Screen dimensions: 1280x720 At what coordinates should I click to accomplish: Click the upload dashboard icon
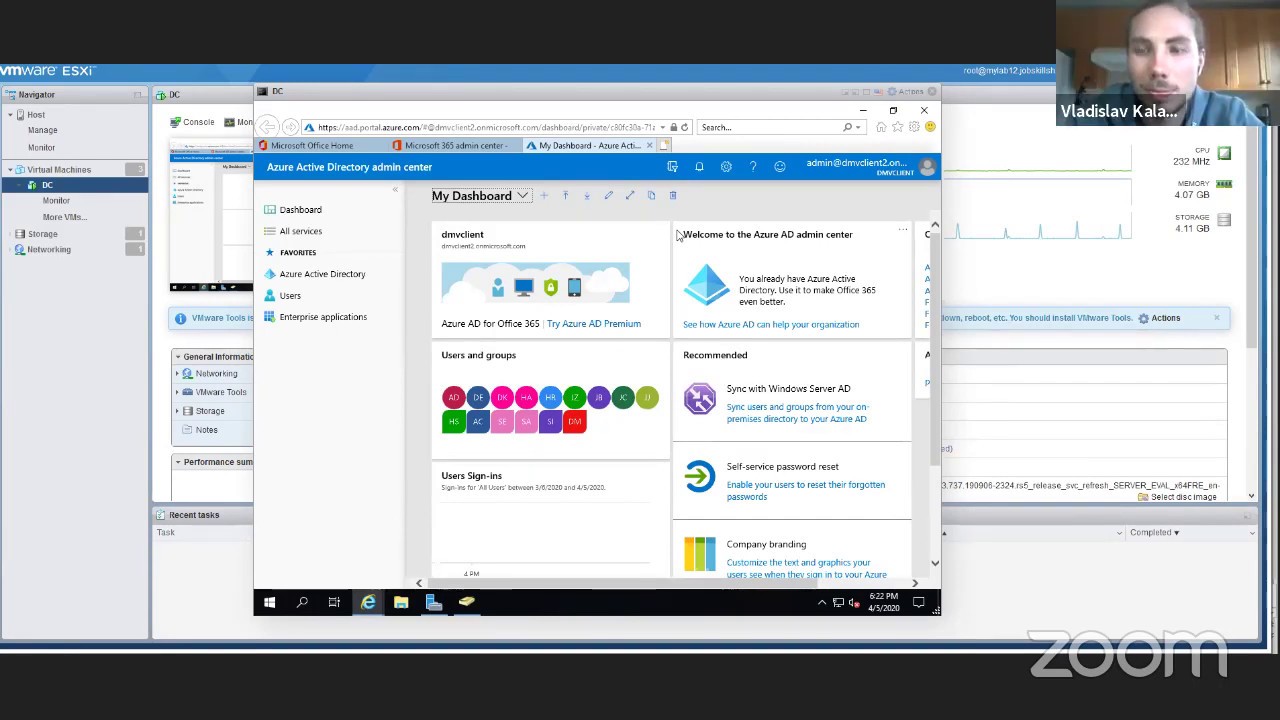[x=565, y=195]
